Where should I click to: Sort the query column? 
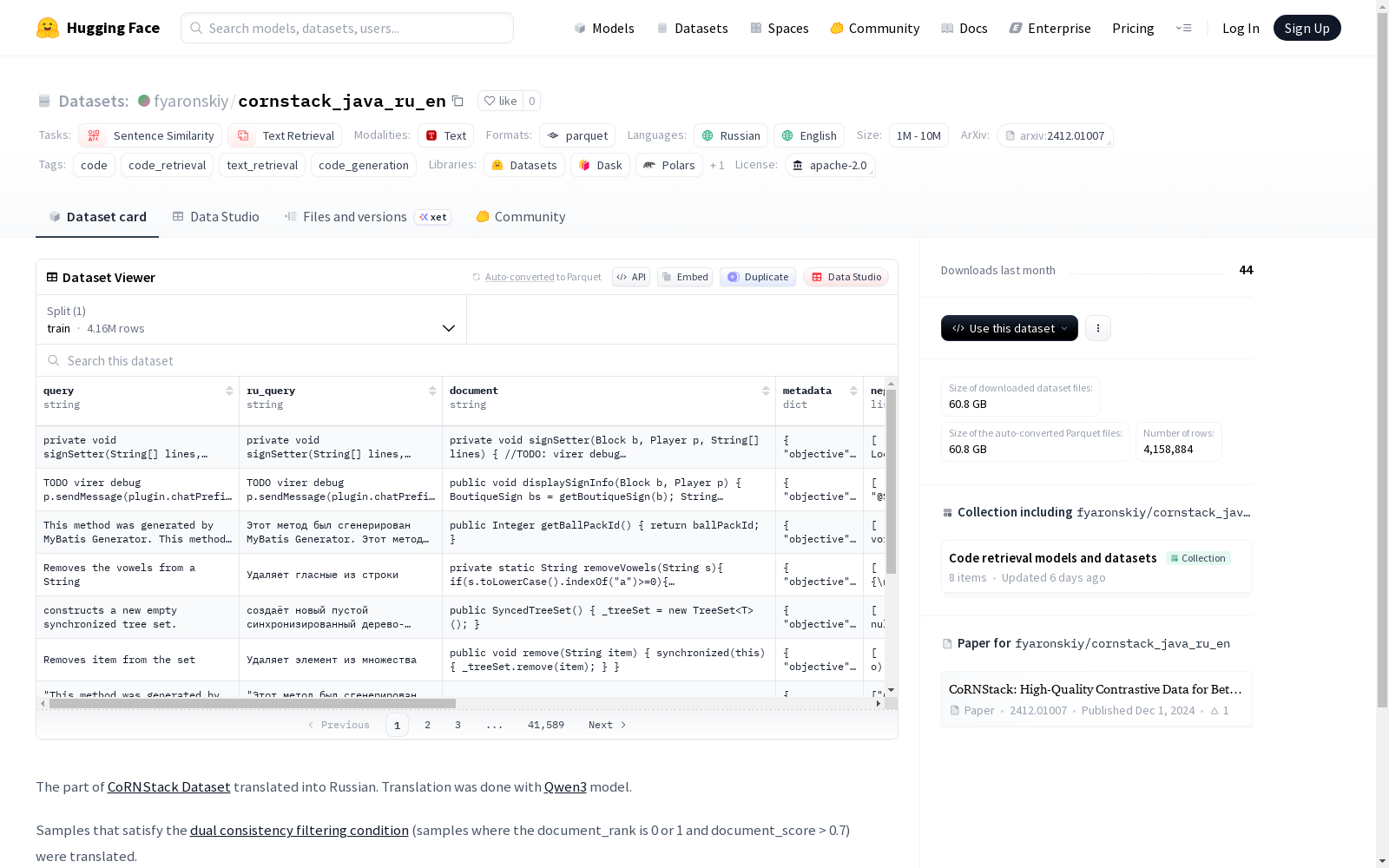(229, 391)
